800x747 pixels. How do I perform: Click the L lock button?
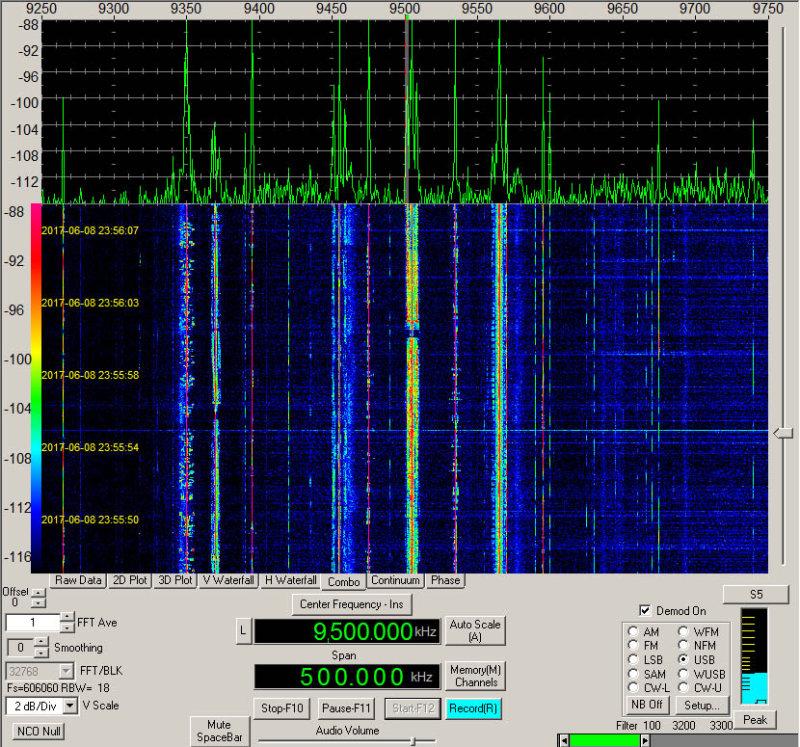coord(243,631)
